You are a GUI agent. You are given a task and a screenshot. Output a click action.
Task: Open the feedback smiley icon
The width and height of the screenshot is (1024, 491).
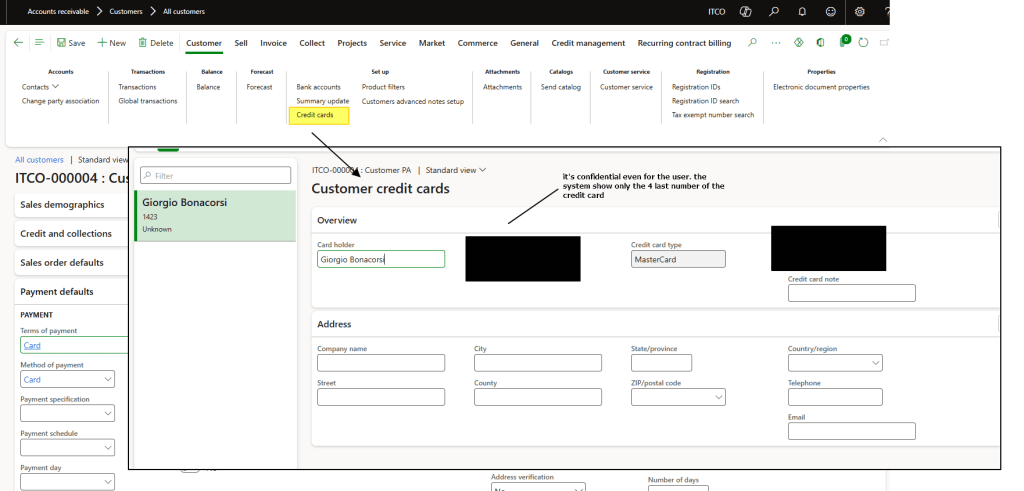830,11
